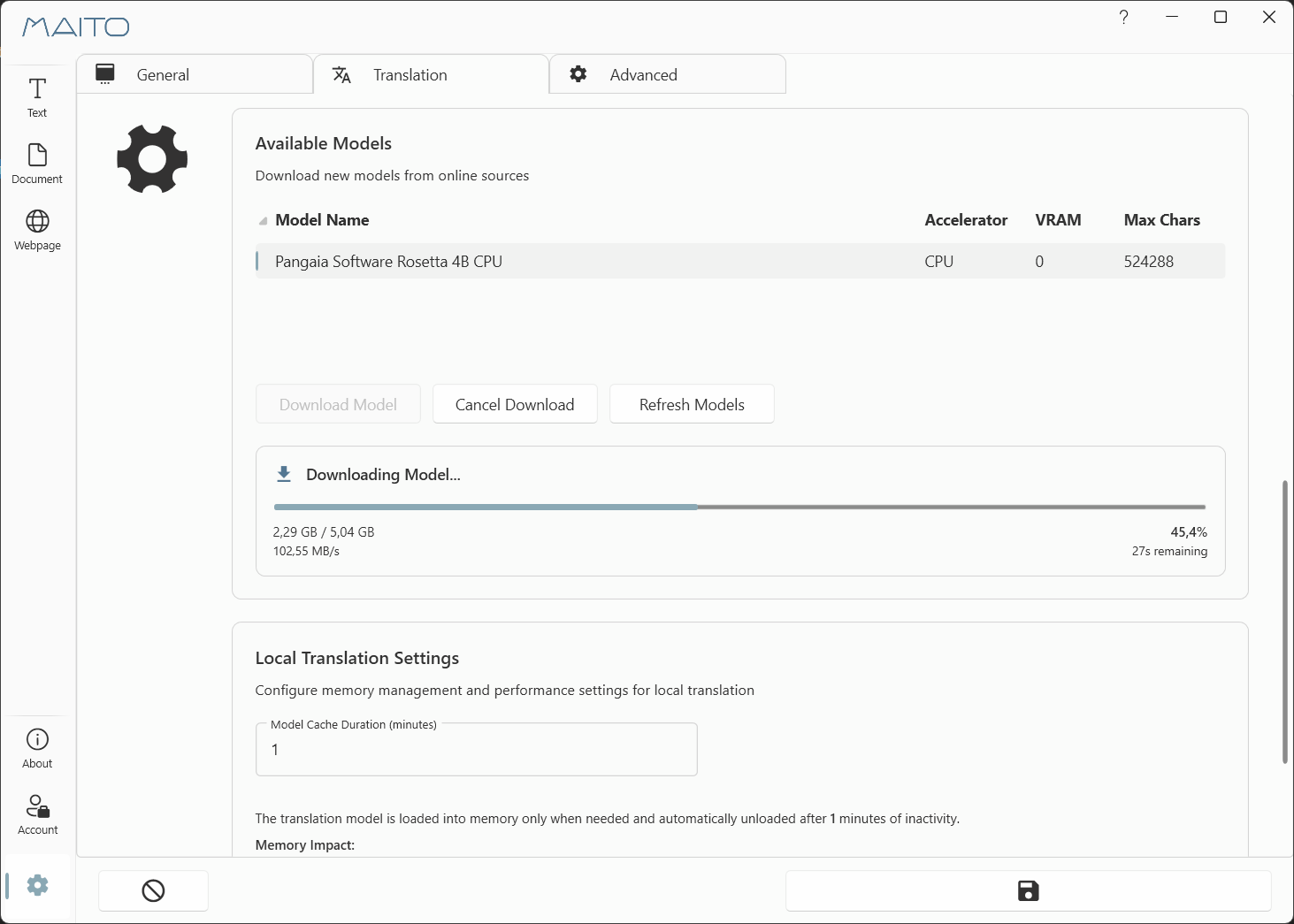
Task: Open the Document translation page
Action: point(37,164)
